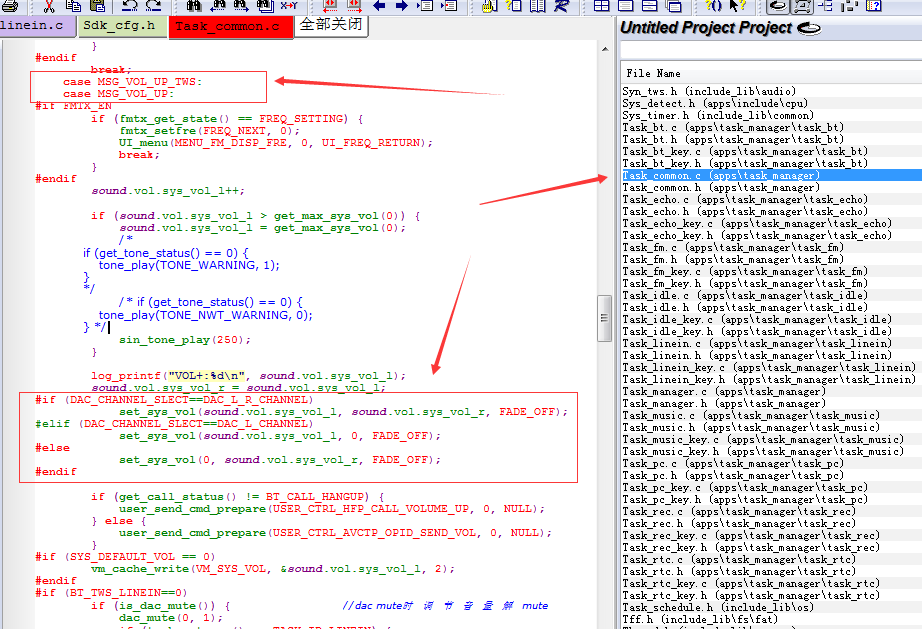This screenshot has height=629, width=922.
Task: Click the blue Go Back arrow
Action: click(x=379, y=6)
